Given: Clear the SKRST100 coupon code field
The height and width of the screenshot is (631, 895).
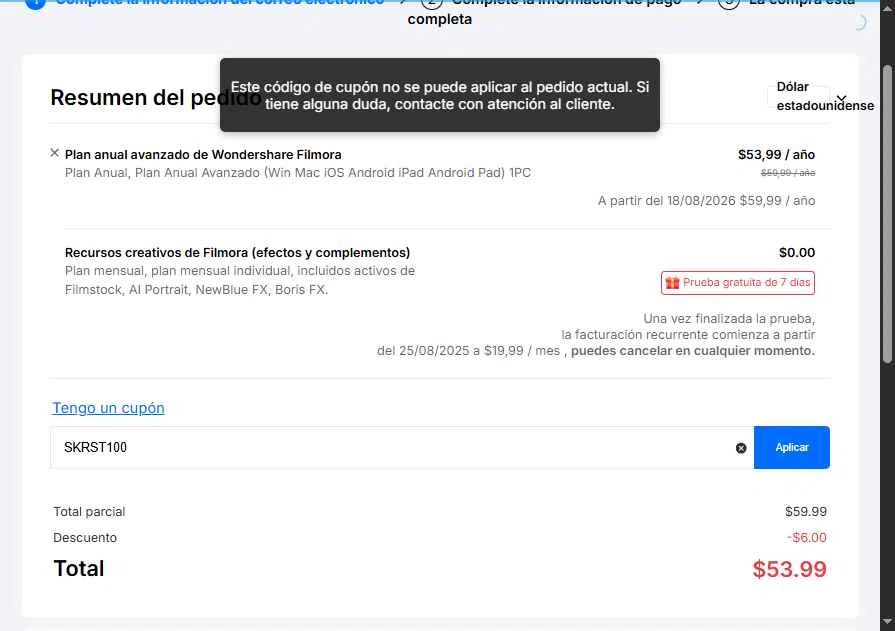Looking at the screenshot, I should [741, 448].
